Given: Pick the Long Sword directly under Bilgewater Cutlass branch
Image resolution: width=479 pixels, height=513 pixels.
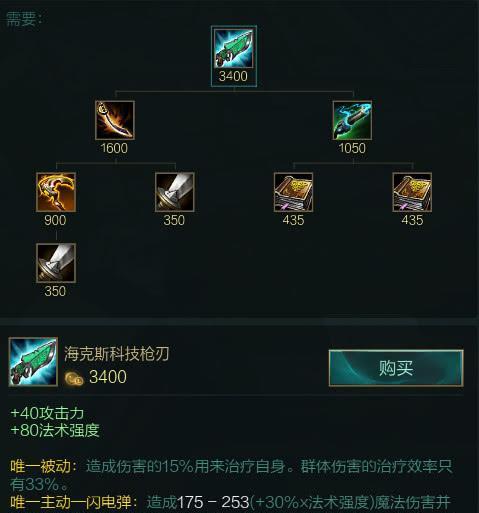Looking at the screenshot, I should click(x=174, y=192).
